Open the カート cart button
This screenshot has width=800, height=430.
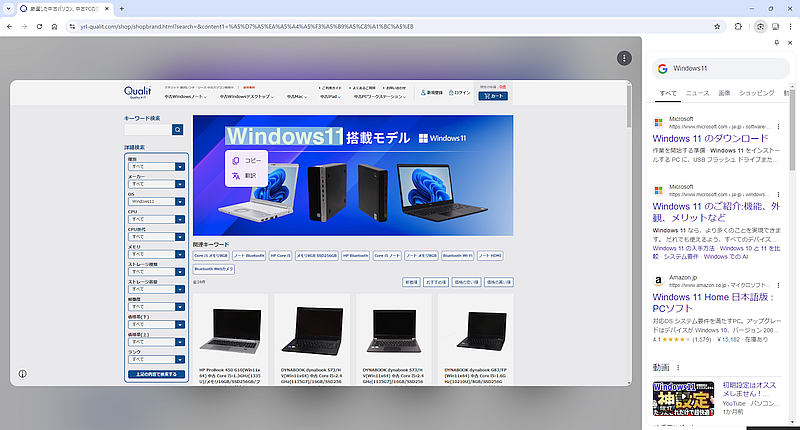click(x=493, y=96)
